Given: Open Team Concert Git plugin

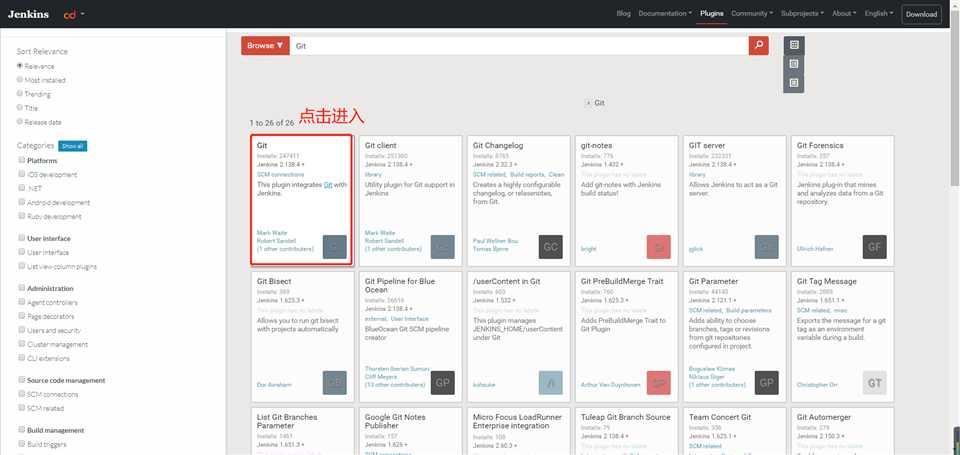Looking at the screenshot, I should pyautogui.click(x=719, y=417).
